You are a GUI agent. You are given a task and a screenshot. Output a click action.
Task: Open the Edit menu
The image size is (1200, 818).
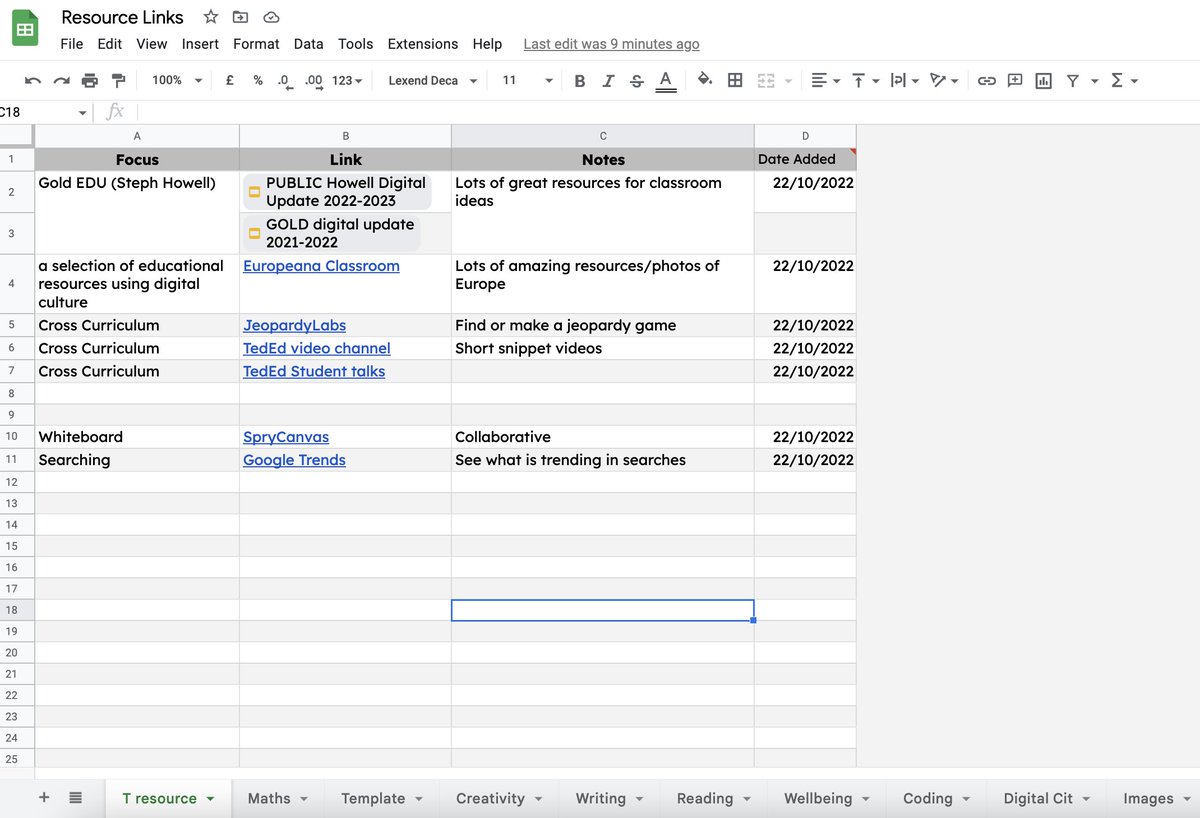[x=110, y=44]
